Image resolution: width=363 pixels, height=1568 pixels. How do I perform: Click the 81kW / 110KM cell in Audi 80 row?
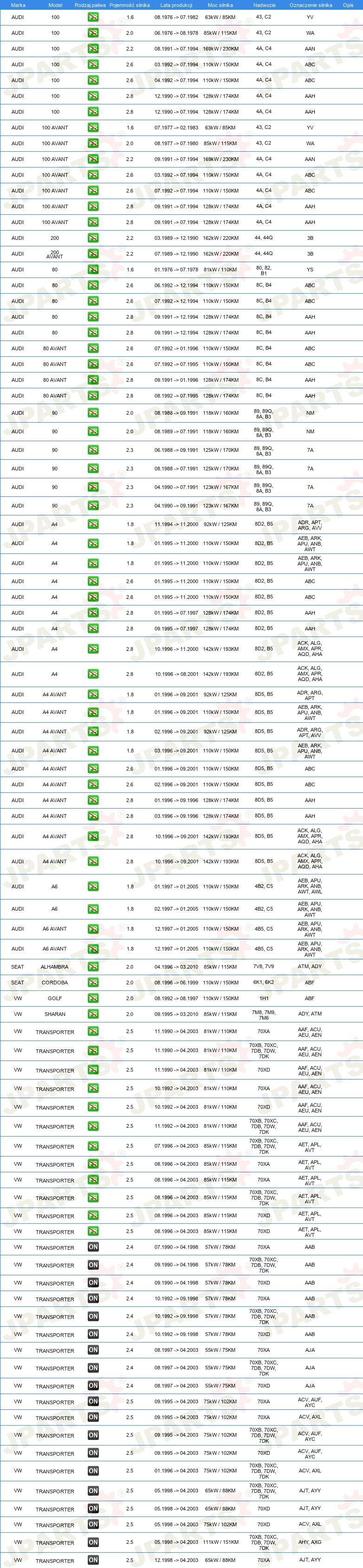(x=220, y=270)
